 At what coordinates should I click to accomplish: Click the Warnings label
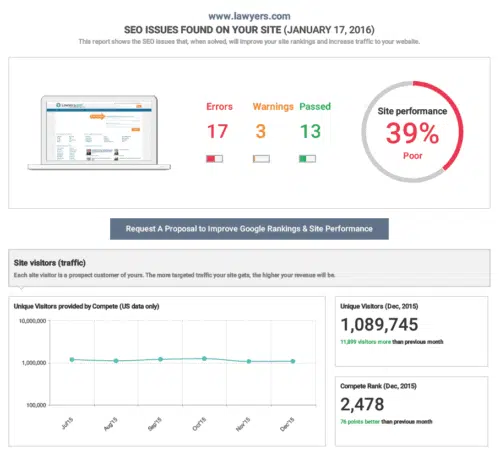[x=273, y=107]
